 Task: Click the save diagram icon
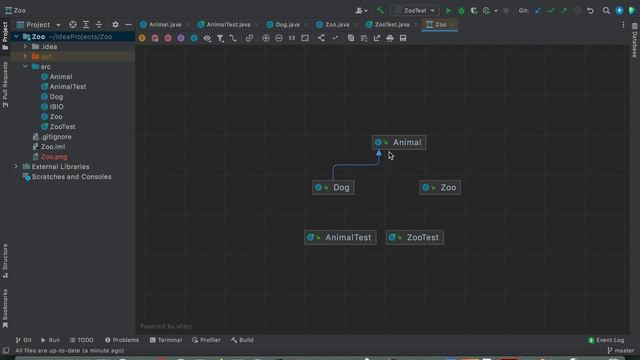(403, 38)
